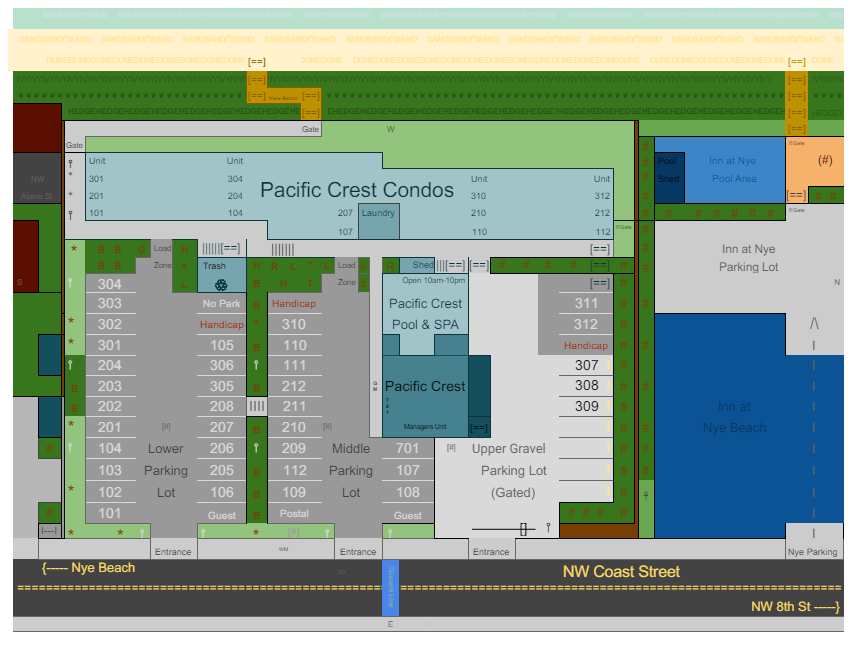This screenshot has width=858, height=645.
Task: Click the Nye Parking label
Action: [813, 552]
